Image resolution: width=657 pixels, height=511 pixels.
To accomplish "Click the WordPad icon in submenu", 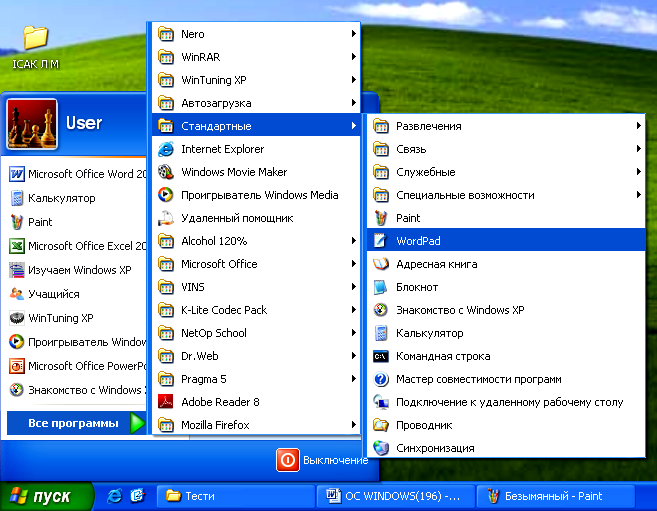I will (x=380, y=240).
